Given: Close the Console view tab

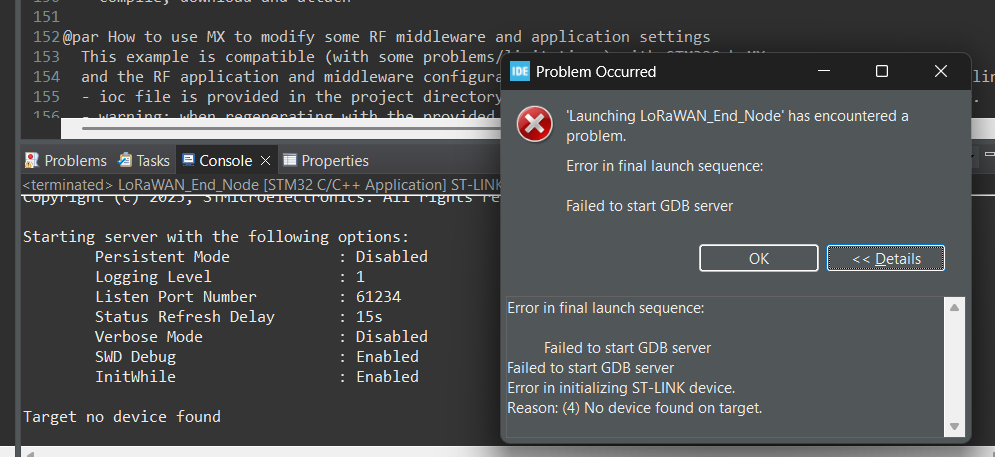Looking at the screenshot, I should point(266,160).
